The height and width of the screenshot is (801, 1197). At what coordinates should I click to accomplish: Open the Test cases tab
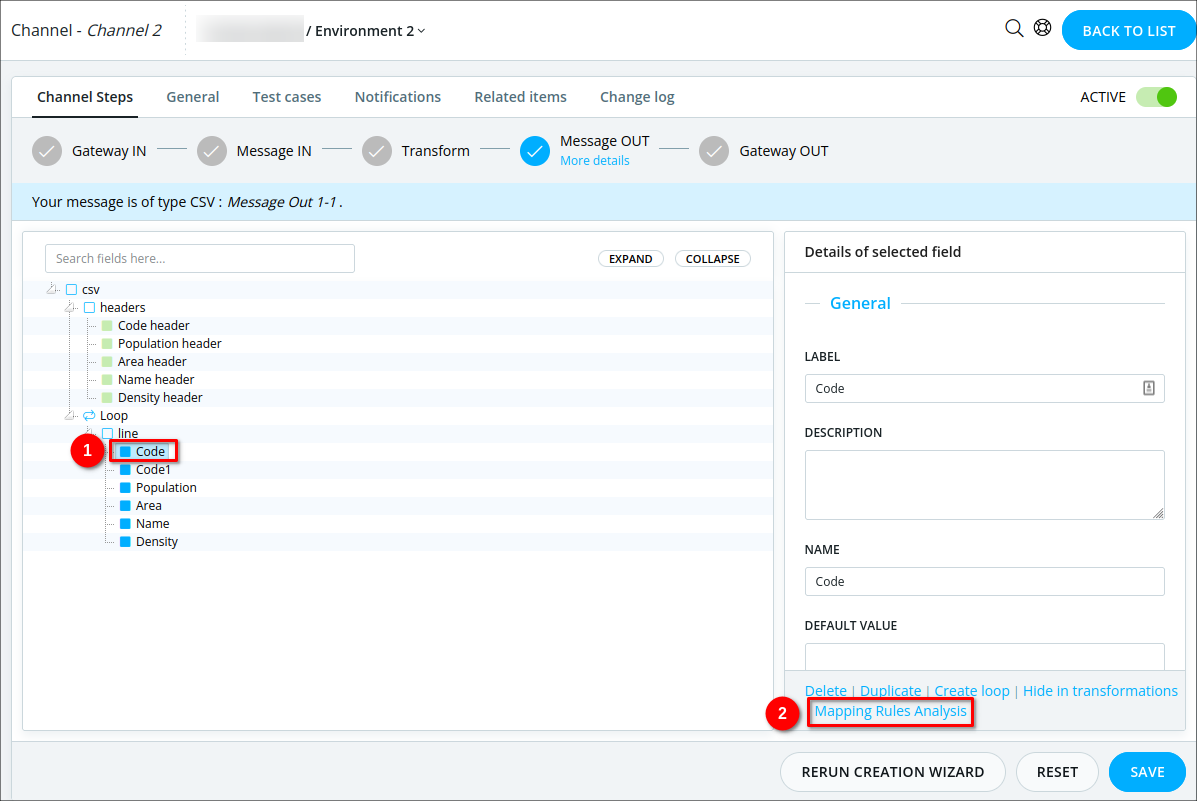[x=286, y=97]
